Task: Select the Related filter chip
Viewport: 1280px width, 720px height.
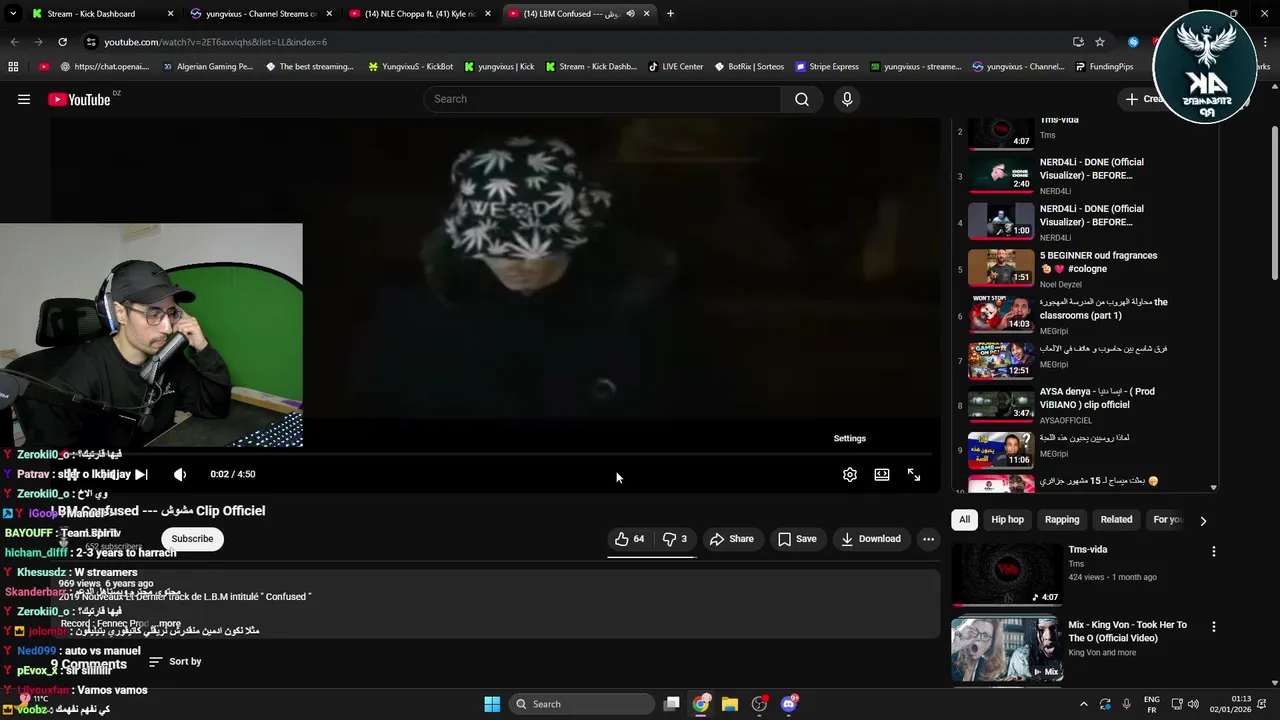Action: tap(1116, 520)
